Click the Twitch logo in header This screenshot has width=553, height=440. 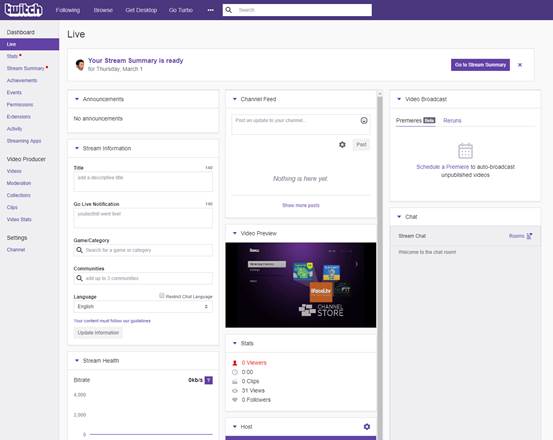(x=24, y=10)
